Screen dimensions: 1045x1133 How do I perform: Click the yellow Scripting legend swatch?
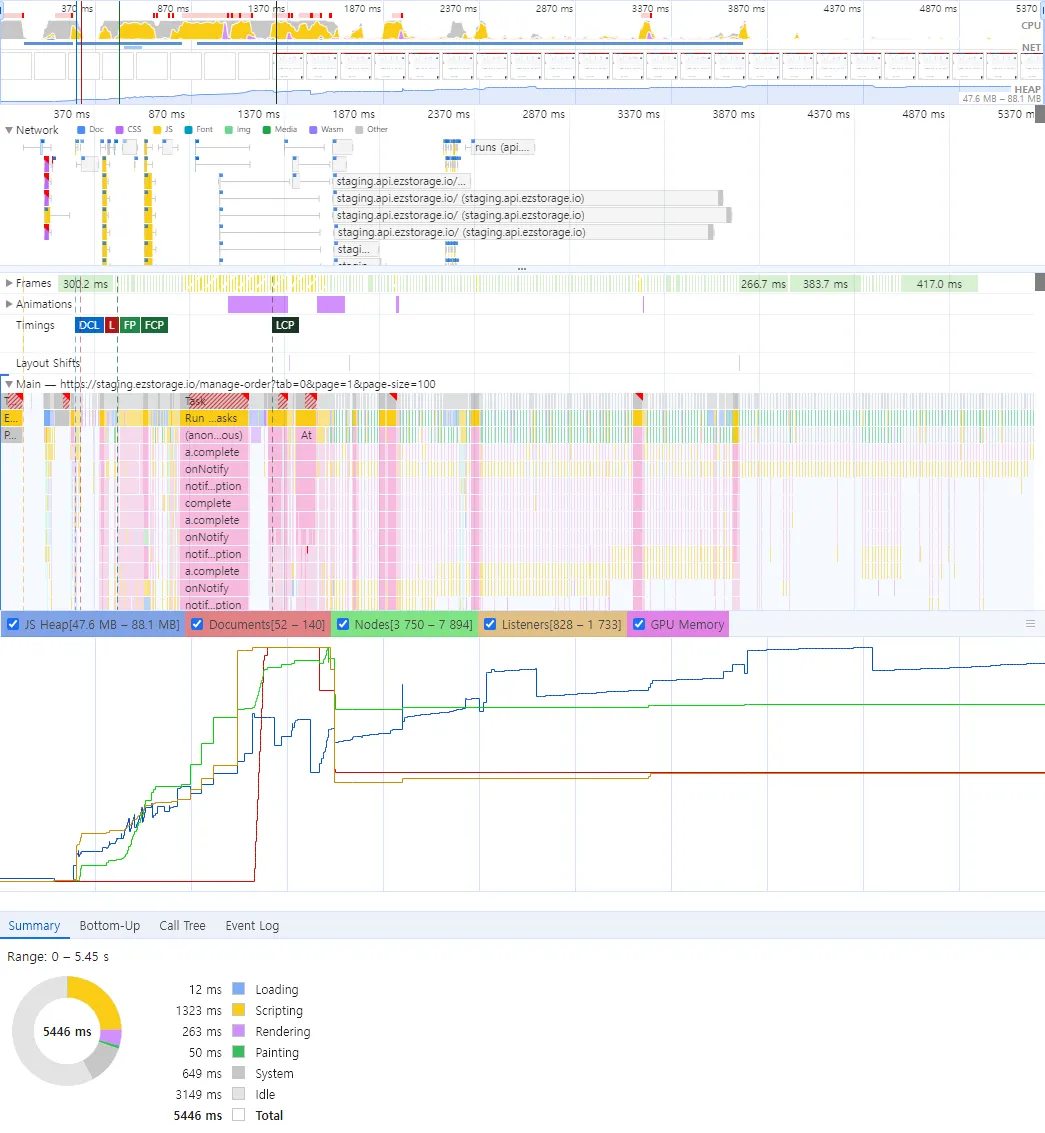pos(238,1011)
